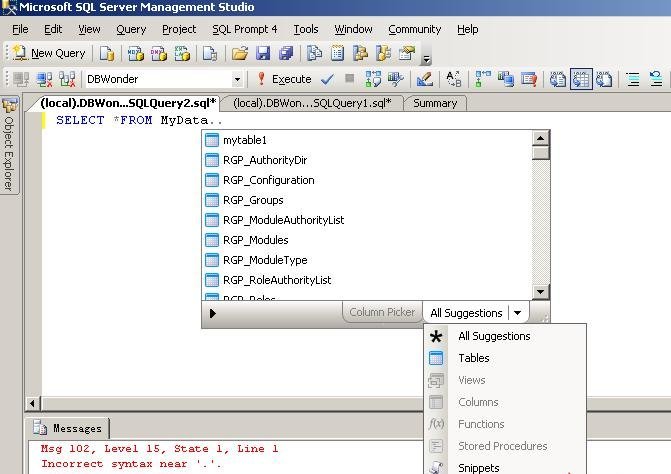Choose All Suggestions in the filter menu

click(x=505, y=336)
